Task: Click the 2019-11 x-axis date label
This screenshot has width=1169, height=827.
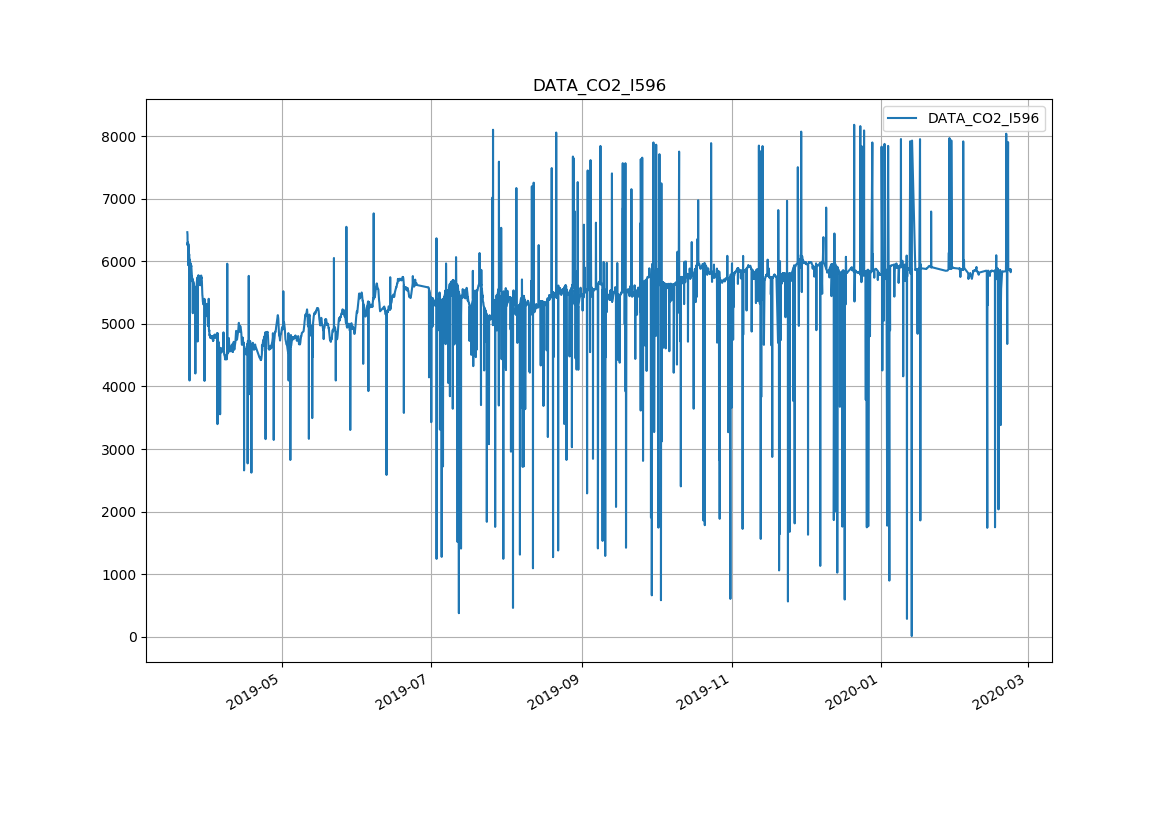Action: pos(705,691)
